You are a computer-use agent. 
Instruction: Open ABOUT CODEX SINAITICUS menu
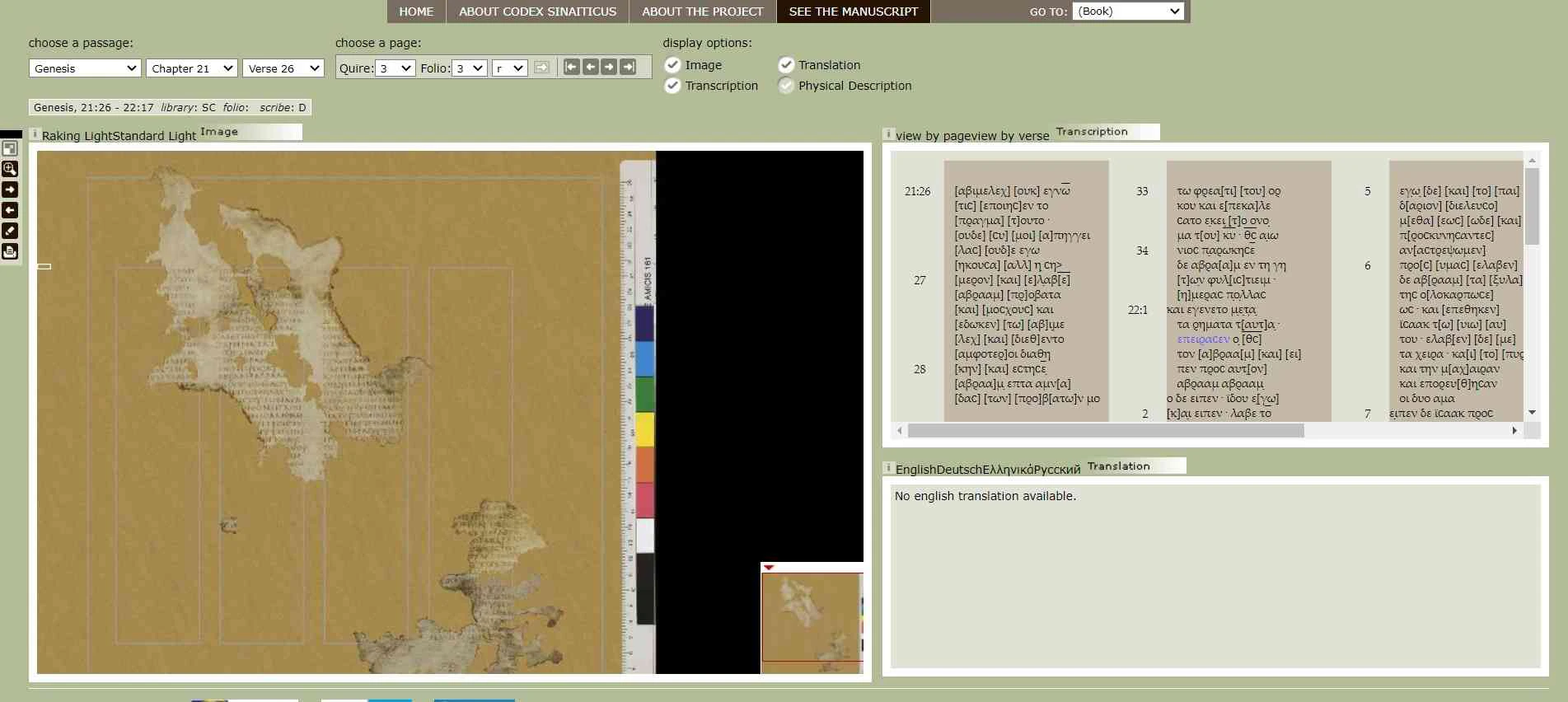[537, 12]
